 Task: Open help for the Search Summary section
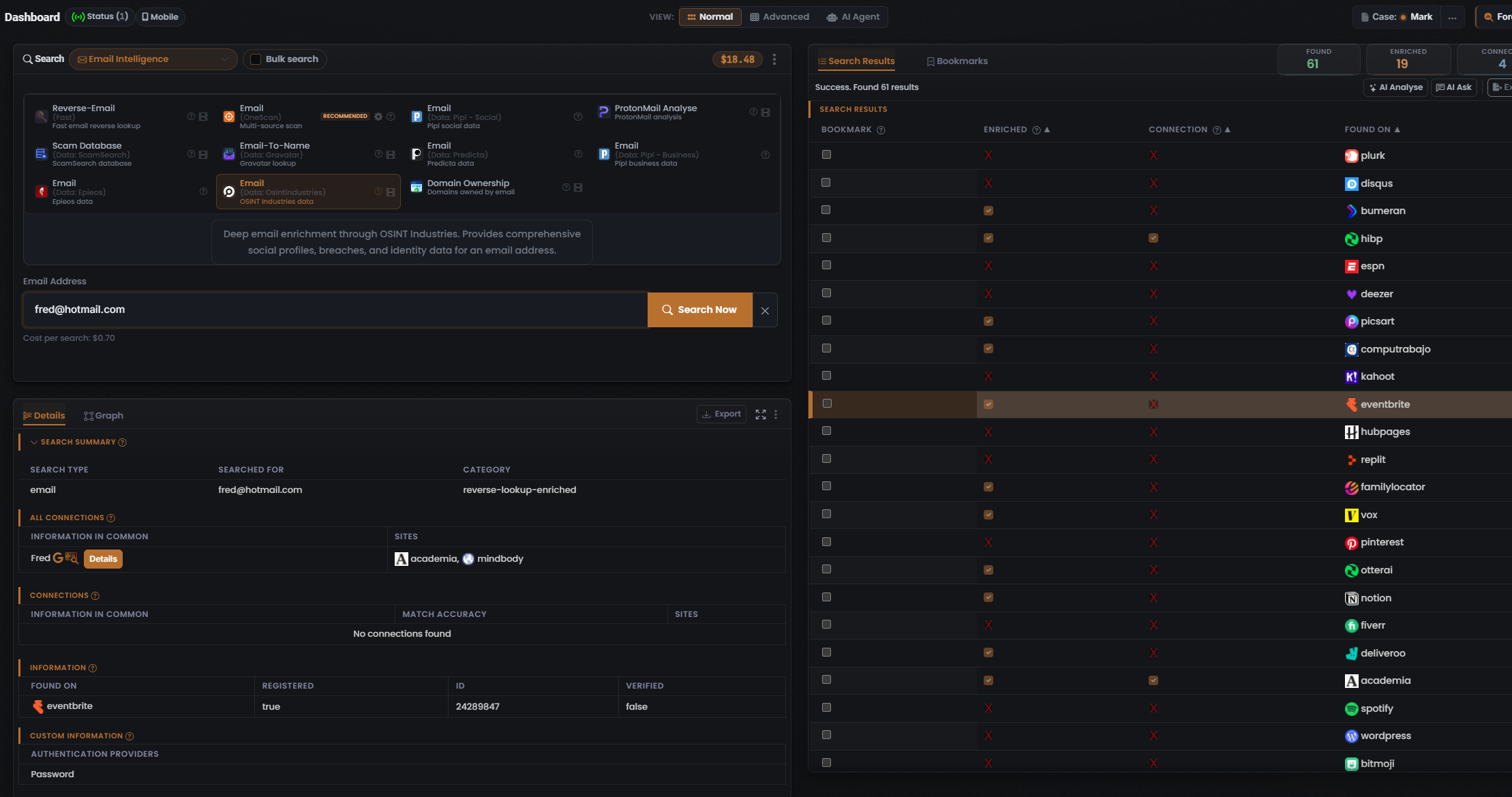(x=123, y=442)
